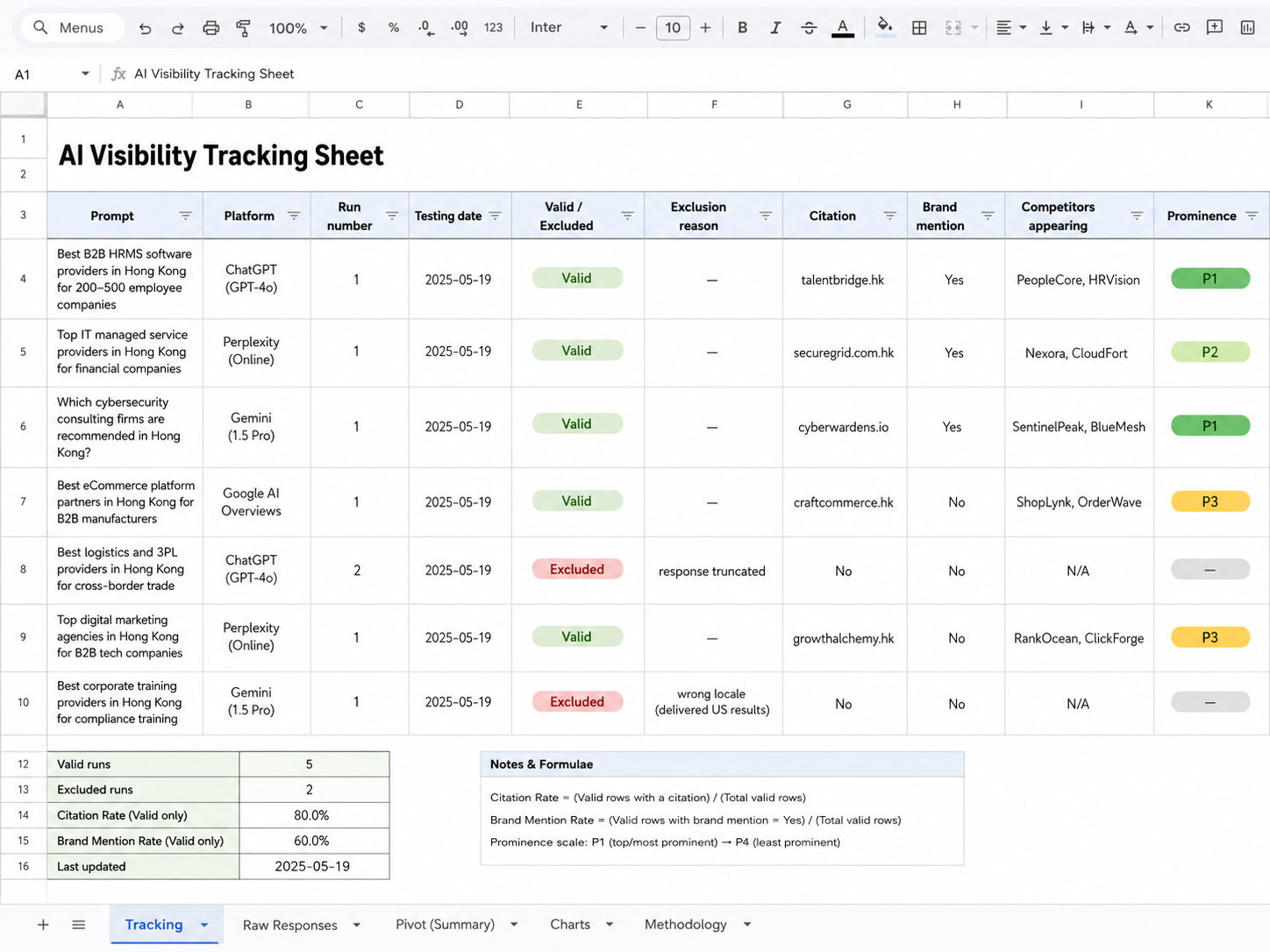Format as percent with % icon
The height and width of the screenshot is (952, 1270).
point(394,28)
